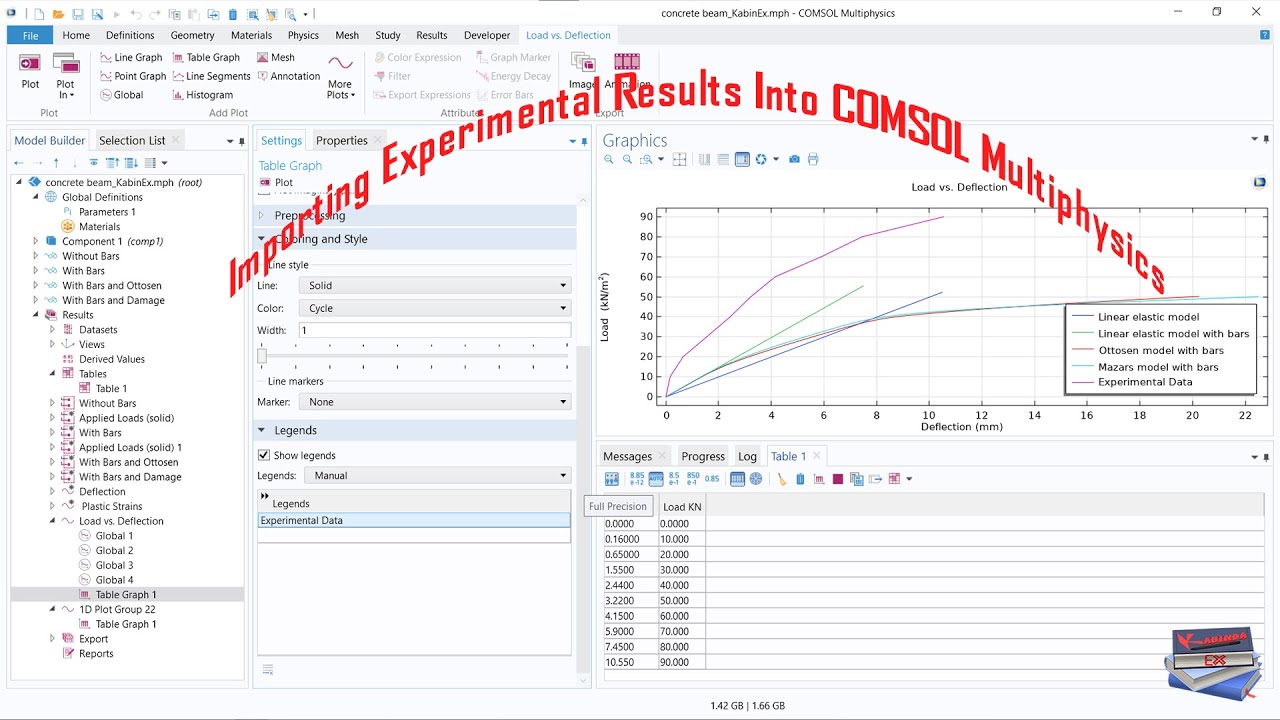The width and height of the screenshot is (1280, 720).
Task: Select the Experimental Data legend cell
Action: 414,521
